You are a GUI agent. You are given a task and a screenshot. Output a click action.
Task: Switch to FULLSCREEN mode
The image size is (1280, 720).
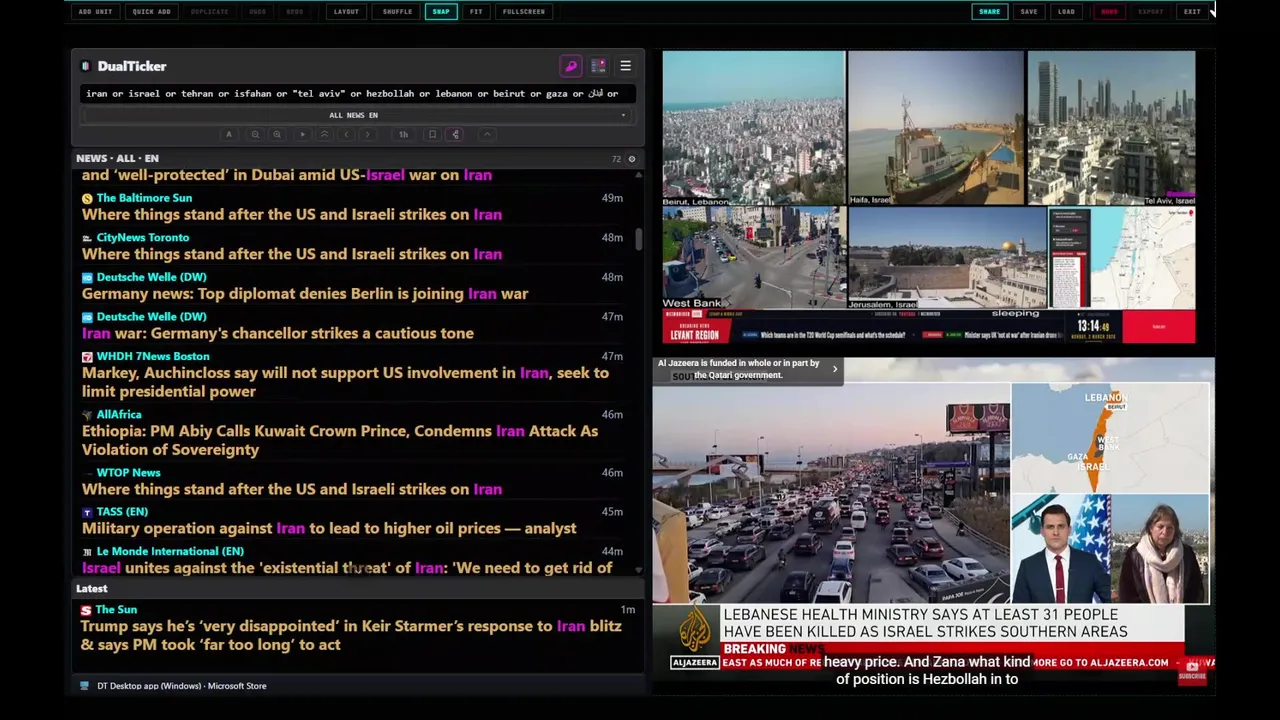pyautogui.click(x=524, y=12)
